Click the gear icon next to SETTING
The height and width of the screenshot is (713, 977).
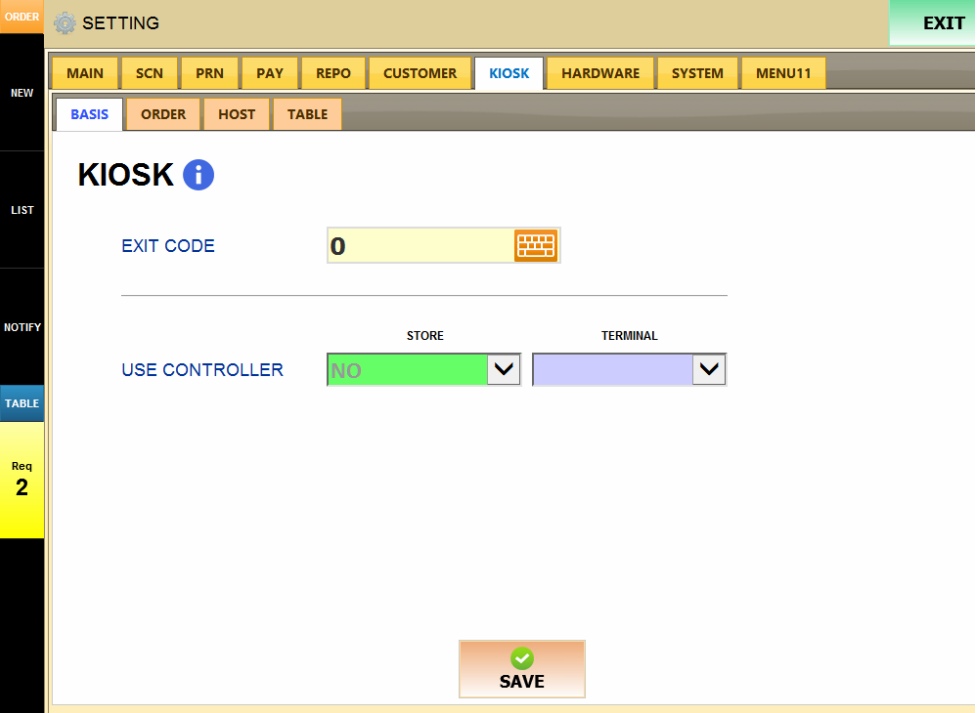coord(65,23)
